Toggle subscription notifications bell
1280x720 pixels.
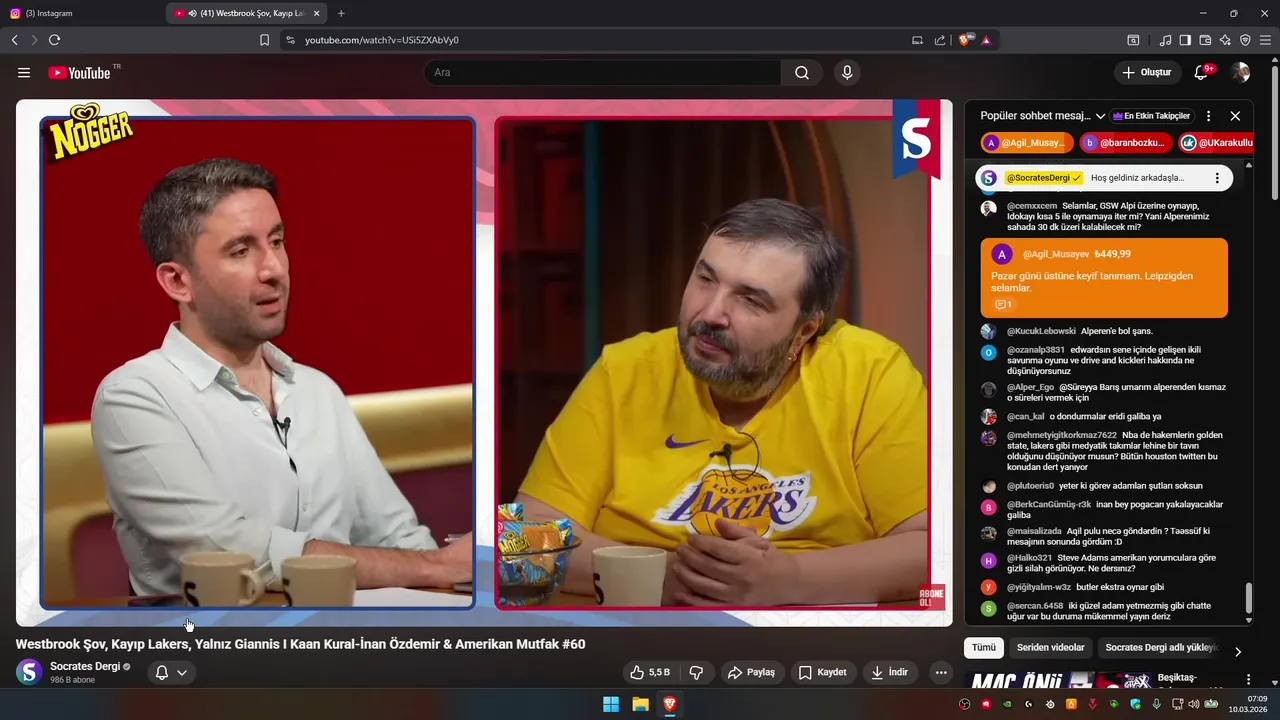point(161,673)
